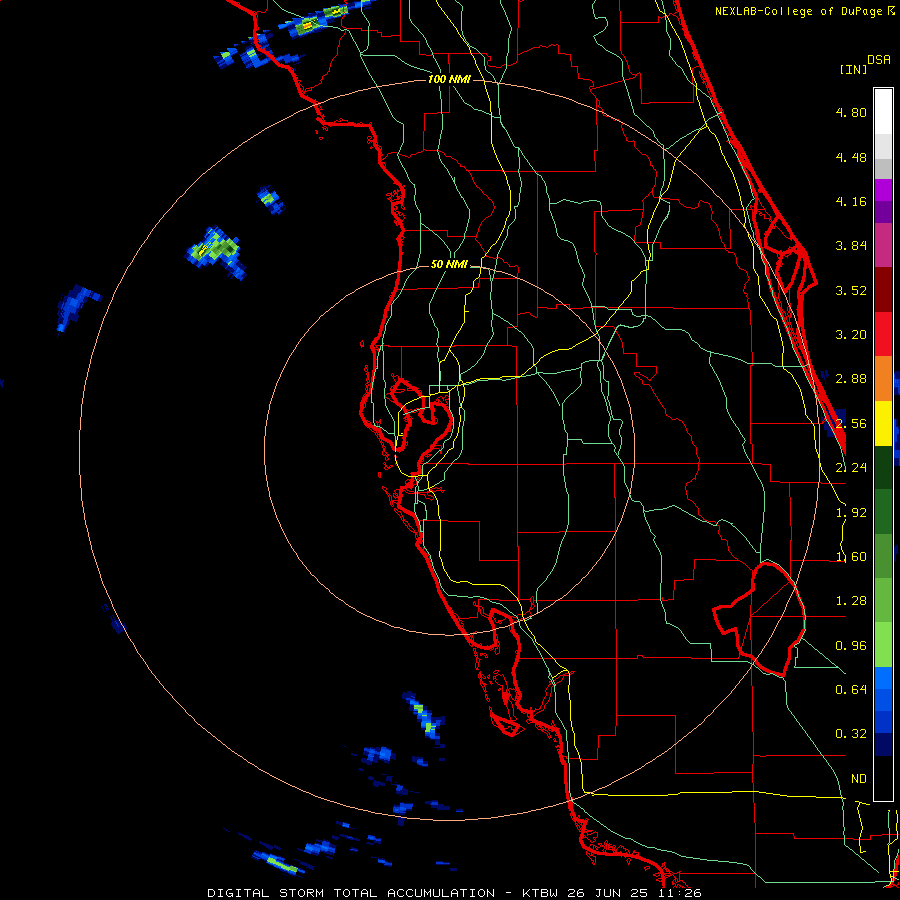Viewport: 900px width, 900px height.
Task: Click the '[IN]' units label
Action: [x=854, y=69]
